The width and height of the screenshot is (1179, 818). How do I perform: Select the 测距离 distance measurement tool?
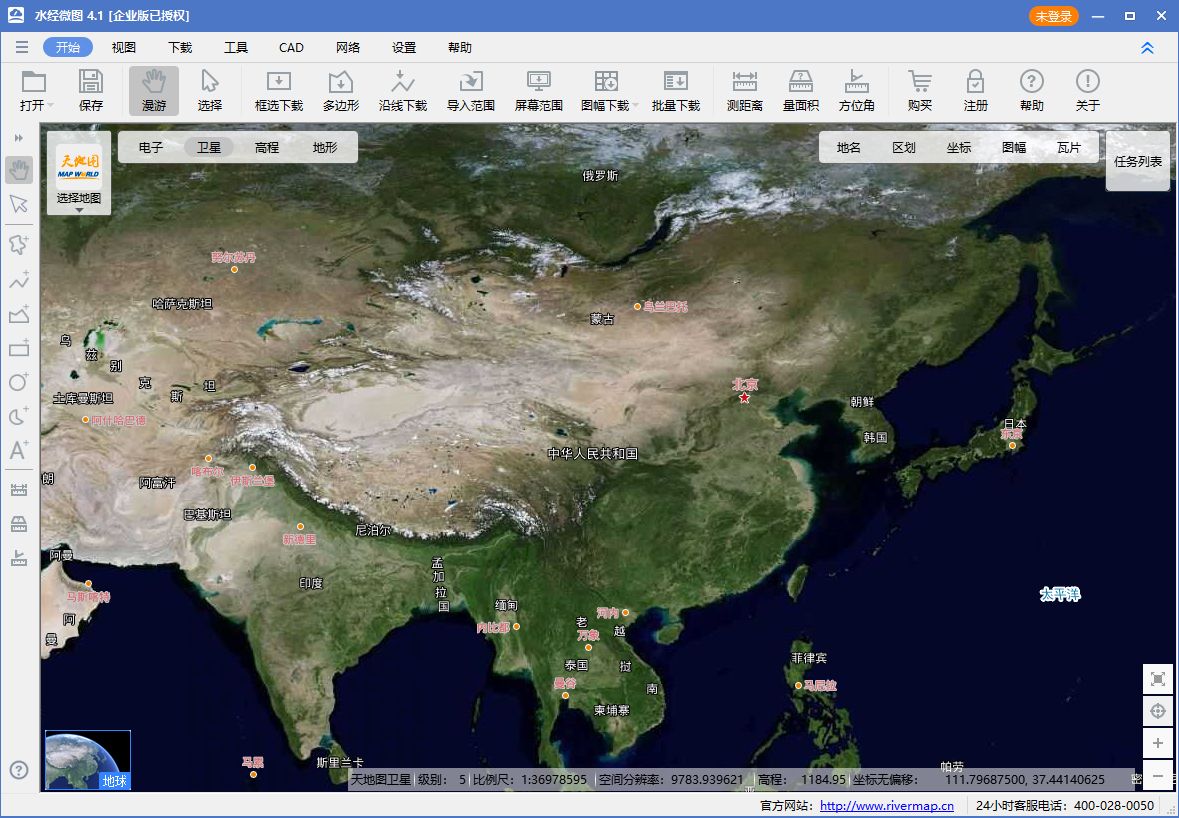pyautogui.click(x=744, y=90)
